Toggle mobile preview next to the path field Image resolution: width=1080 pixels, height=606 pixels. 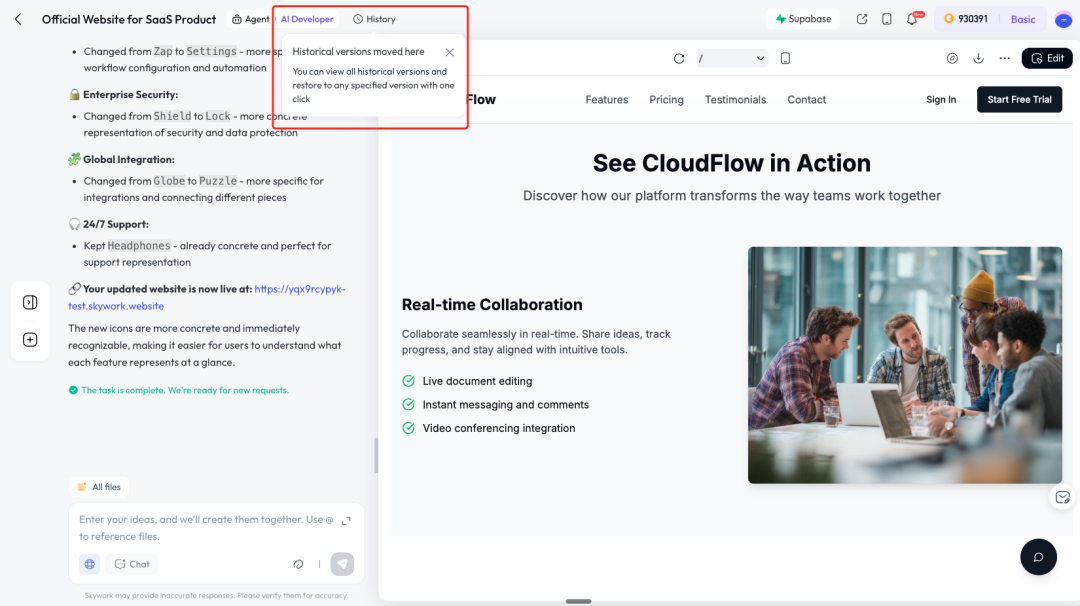click(785, 59)
